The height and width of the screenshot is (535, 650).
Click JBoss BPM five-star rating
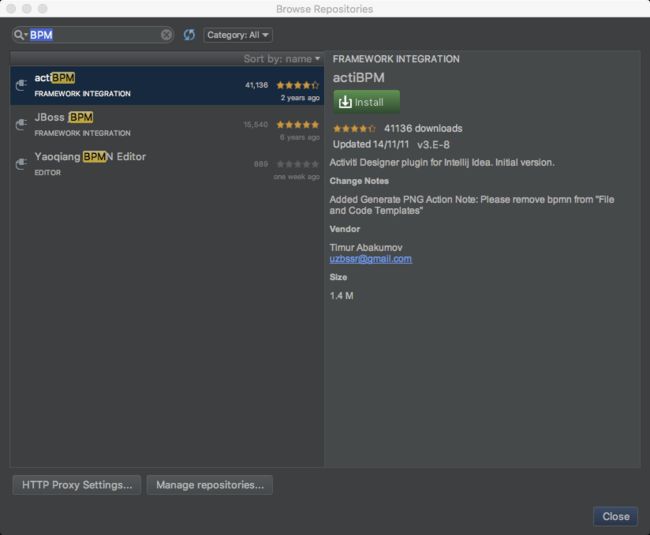tap(298, 125)
